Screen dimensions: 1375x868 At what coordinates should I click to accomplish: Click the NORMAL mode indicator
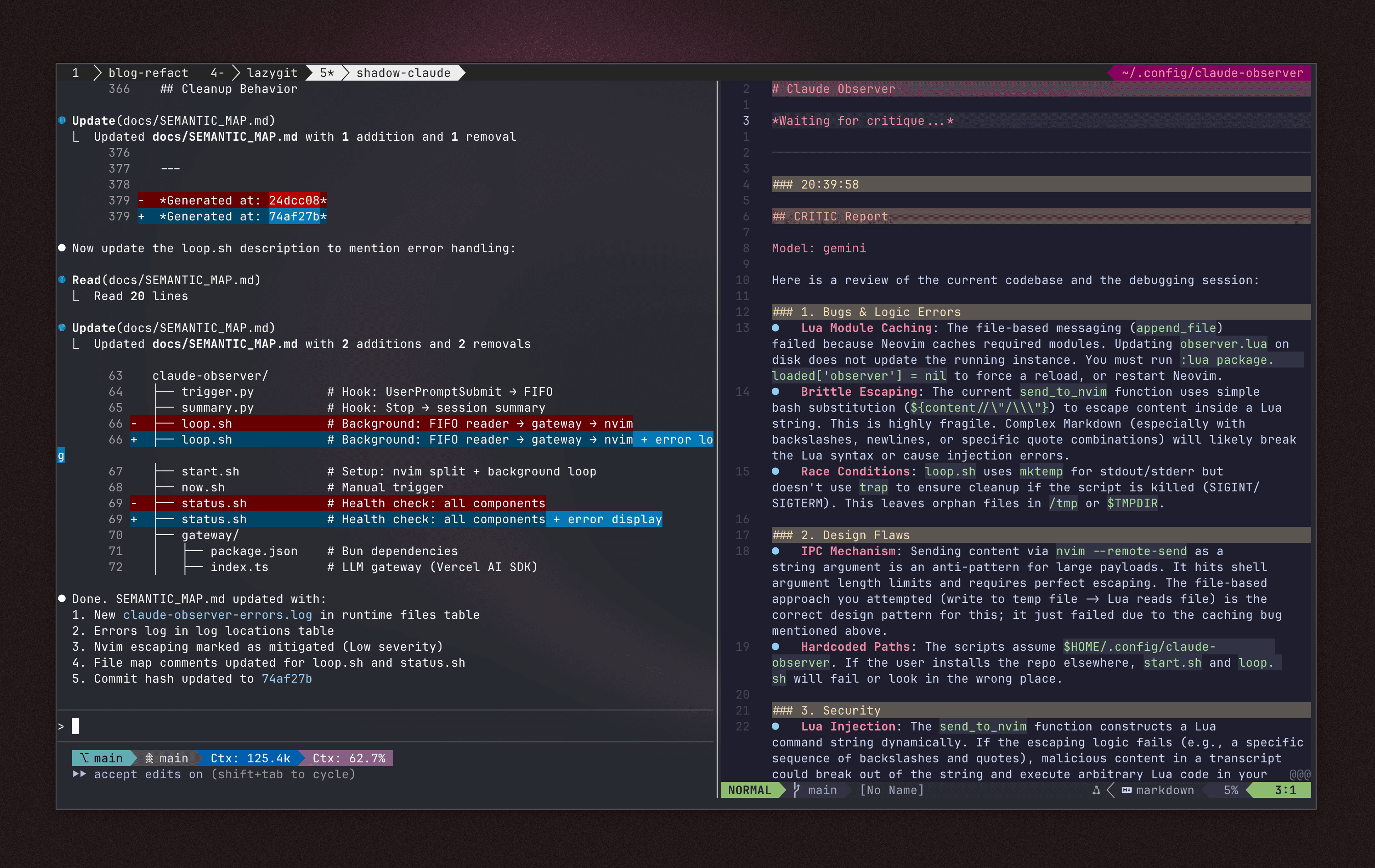(x=749, y=790)
